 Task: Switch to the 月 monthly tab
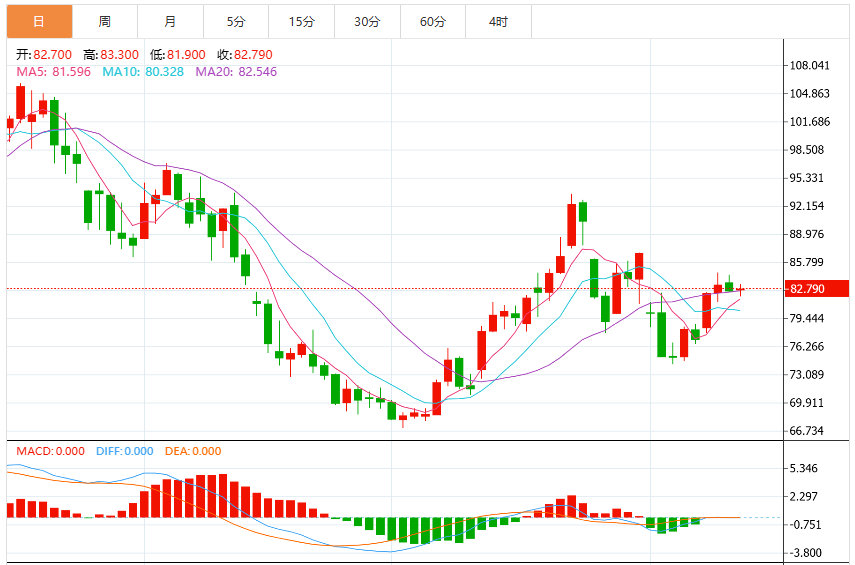[x=171, y=22]
